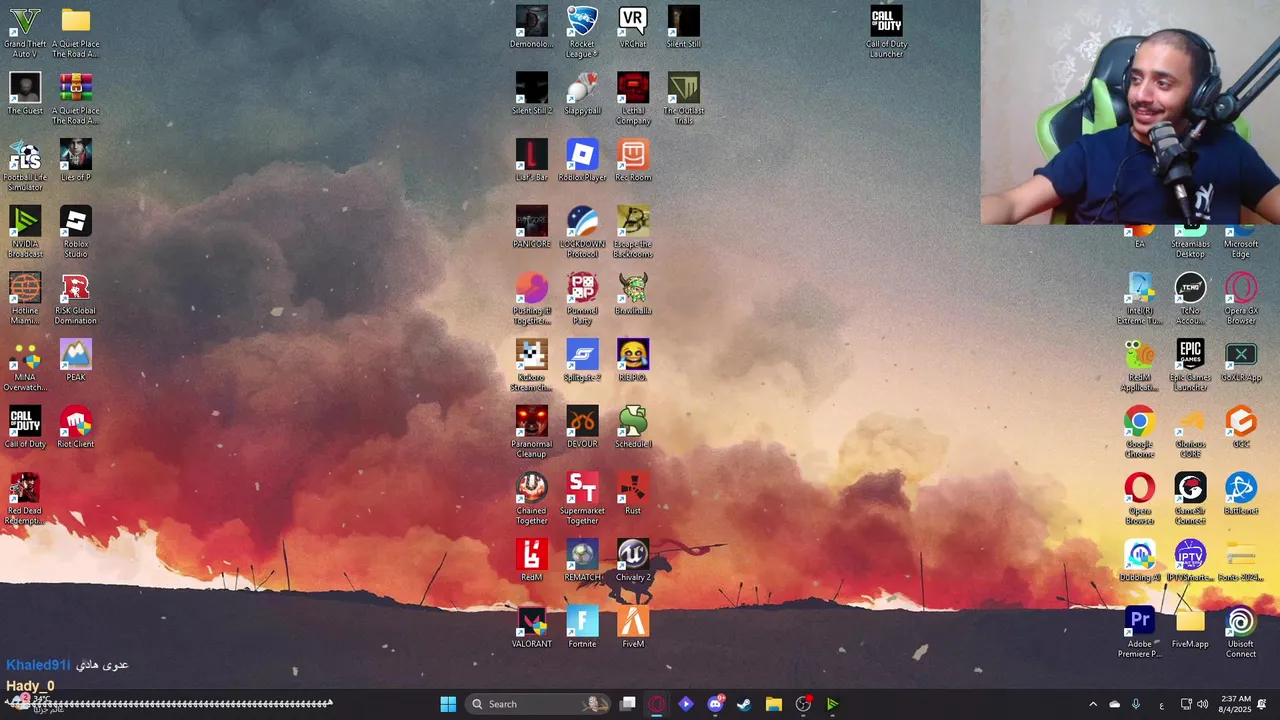This screenshot has width=1280, height=720.
Task: Open PANICORE game shortcut
Action: (x=532, y=227)
